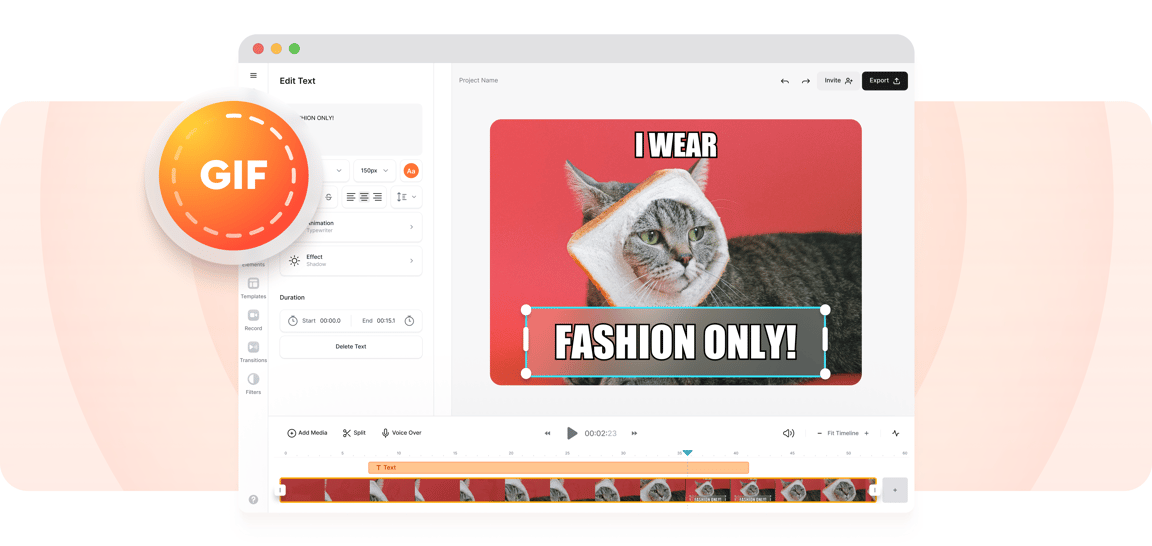Select the orange Text track clip
The image size is (1152, 546).
[558, 467]
